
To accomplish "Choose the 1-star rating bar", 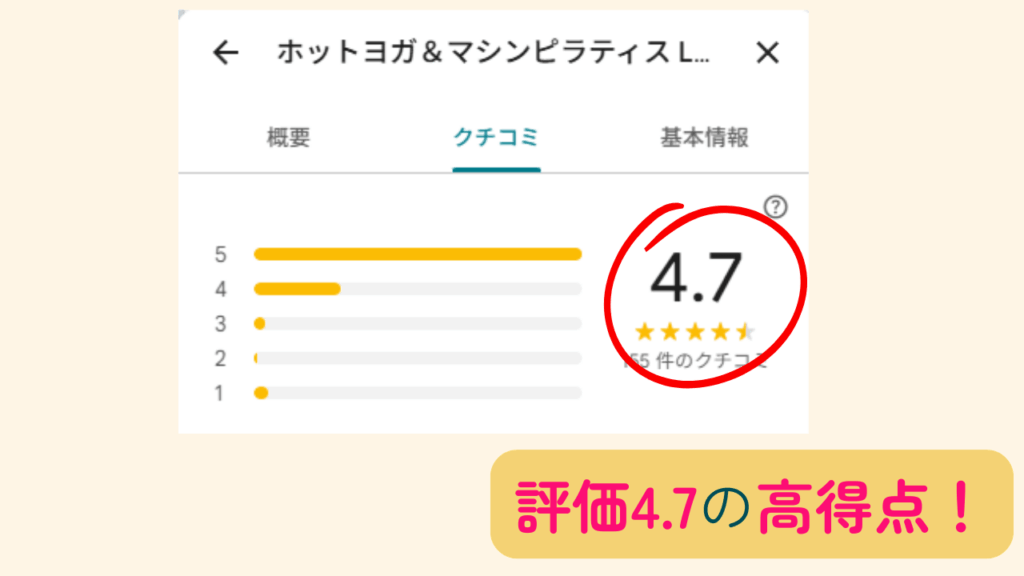I will pos(417,393).
